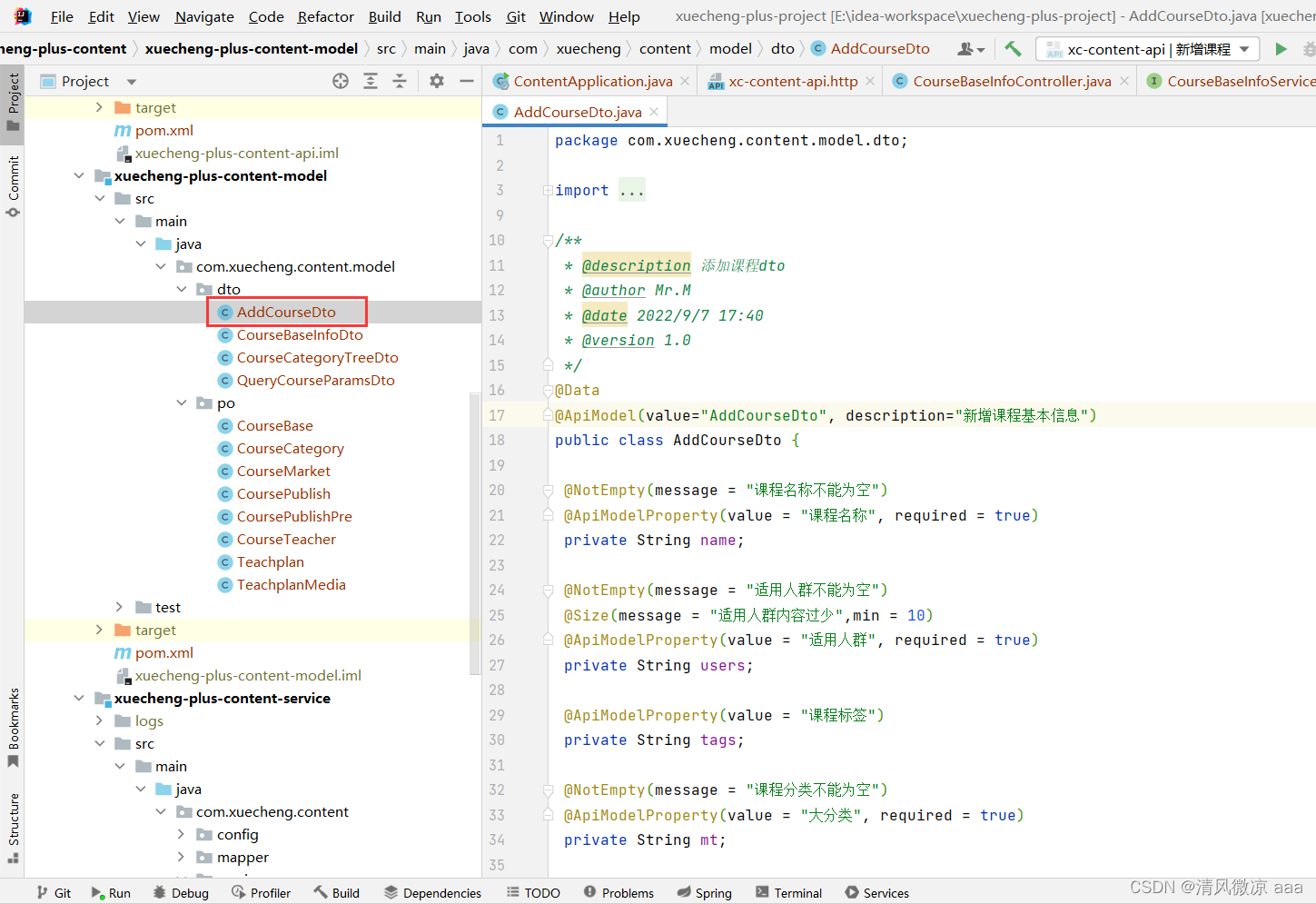Click Expand All in Project panel
This screenshot has height=904, width=1316.
click(371, 81)
